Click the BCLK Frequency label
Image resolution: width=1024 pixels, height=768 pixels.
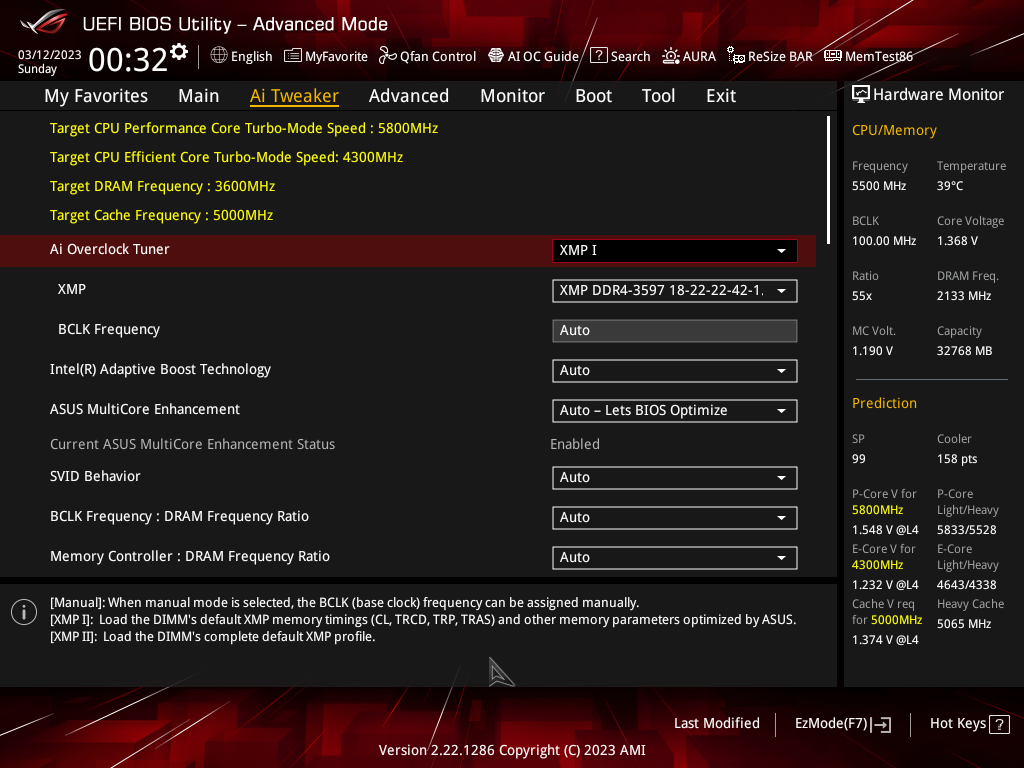(x=108, y=330)
